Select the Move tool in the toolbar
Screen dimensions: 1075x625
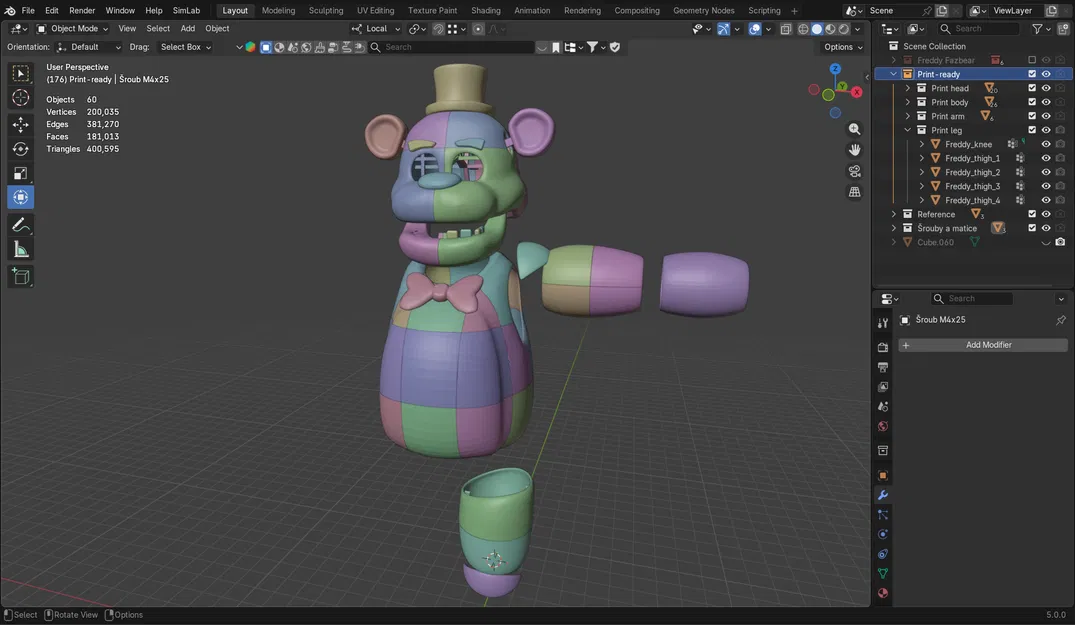click(x=20, y=124)
